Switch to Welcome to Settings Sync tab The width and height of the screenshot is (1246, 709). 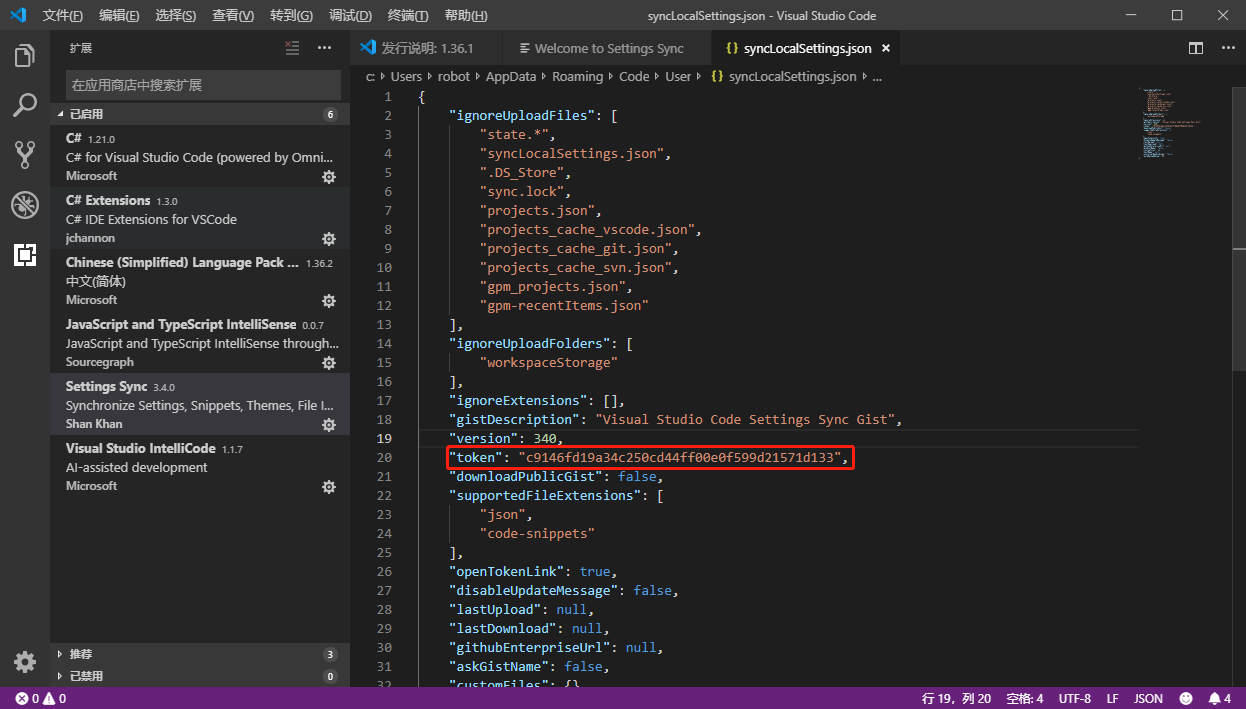point(608,48)
